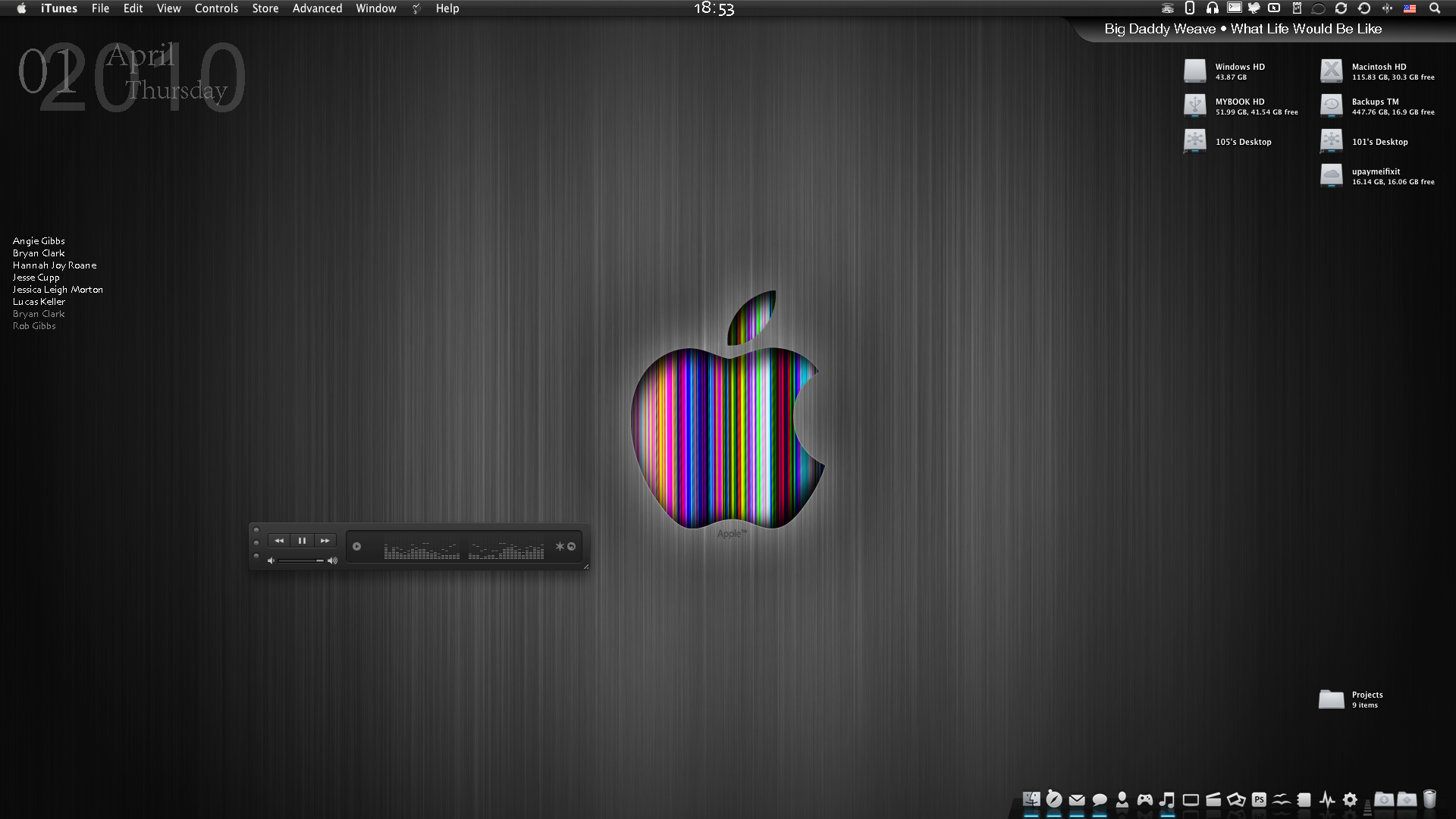Click the iTunes music note dock icon
This screenshot has width=1456, height=819.
[1168, 799]
